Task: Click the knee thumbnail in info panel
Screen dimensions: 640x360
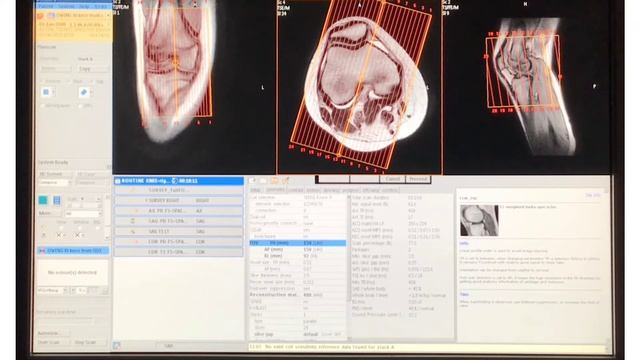Action: pyautogui.click(x=479, y=220)
